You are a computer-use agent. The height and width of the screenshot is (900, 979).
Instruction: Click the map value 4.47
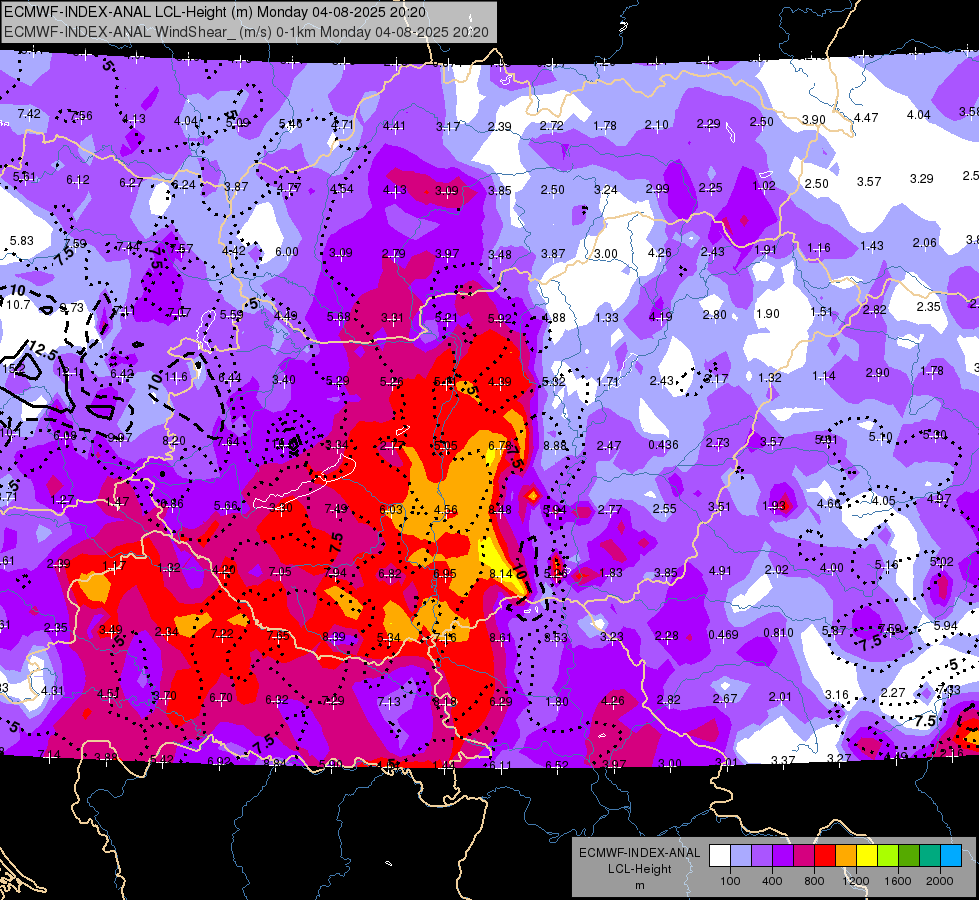(866, 117)
